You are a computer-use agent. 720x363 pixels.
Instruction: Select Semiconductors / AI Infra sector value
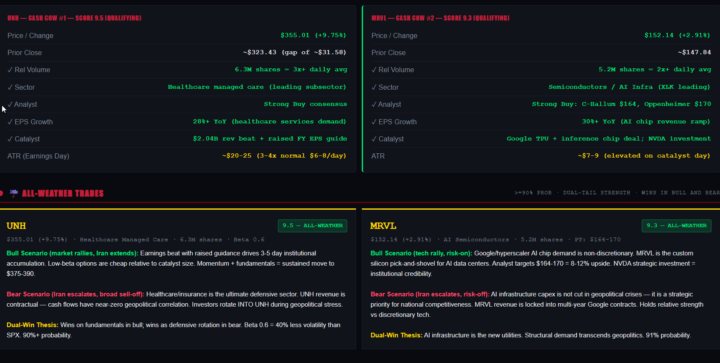[x=630, y=87]
